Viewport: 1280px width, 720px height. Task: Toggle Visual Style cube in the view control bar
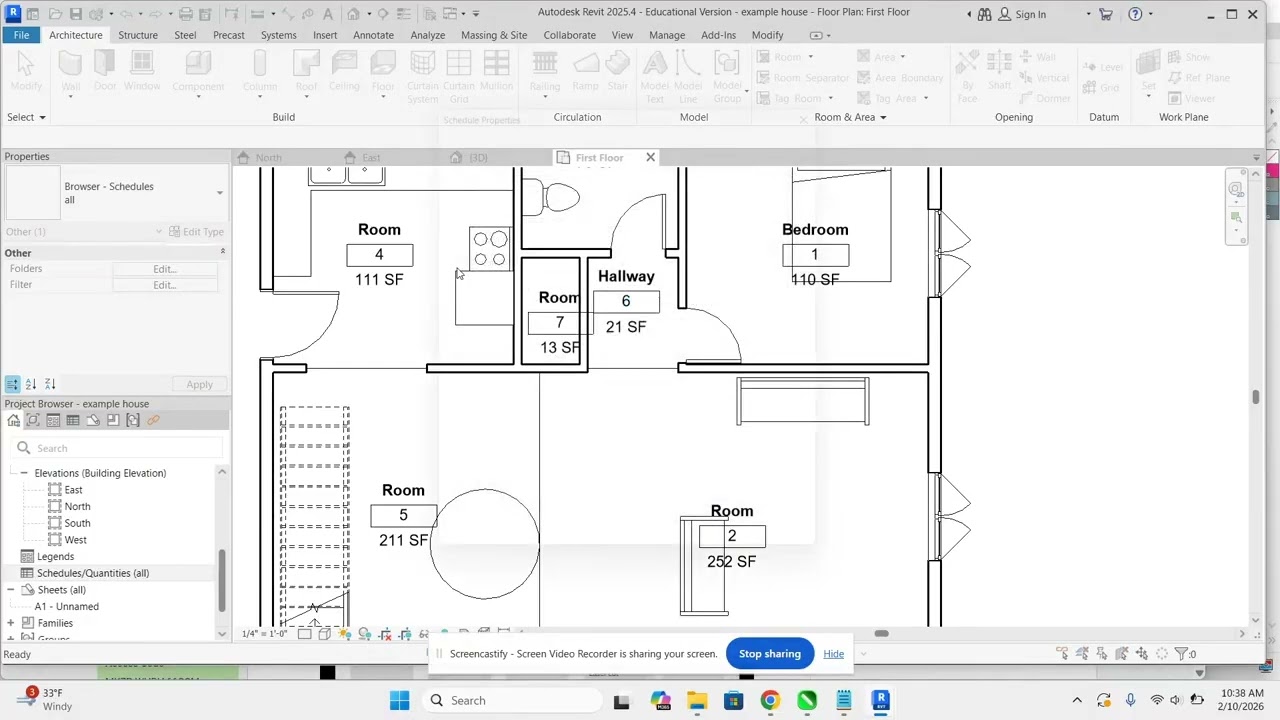tap(325, 634)
